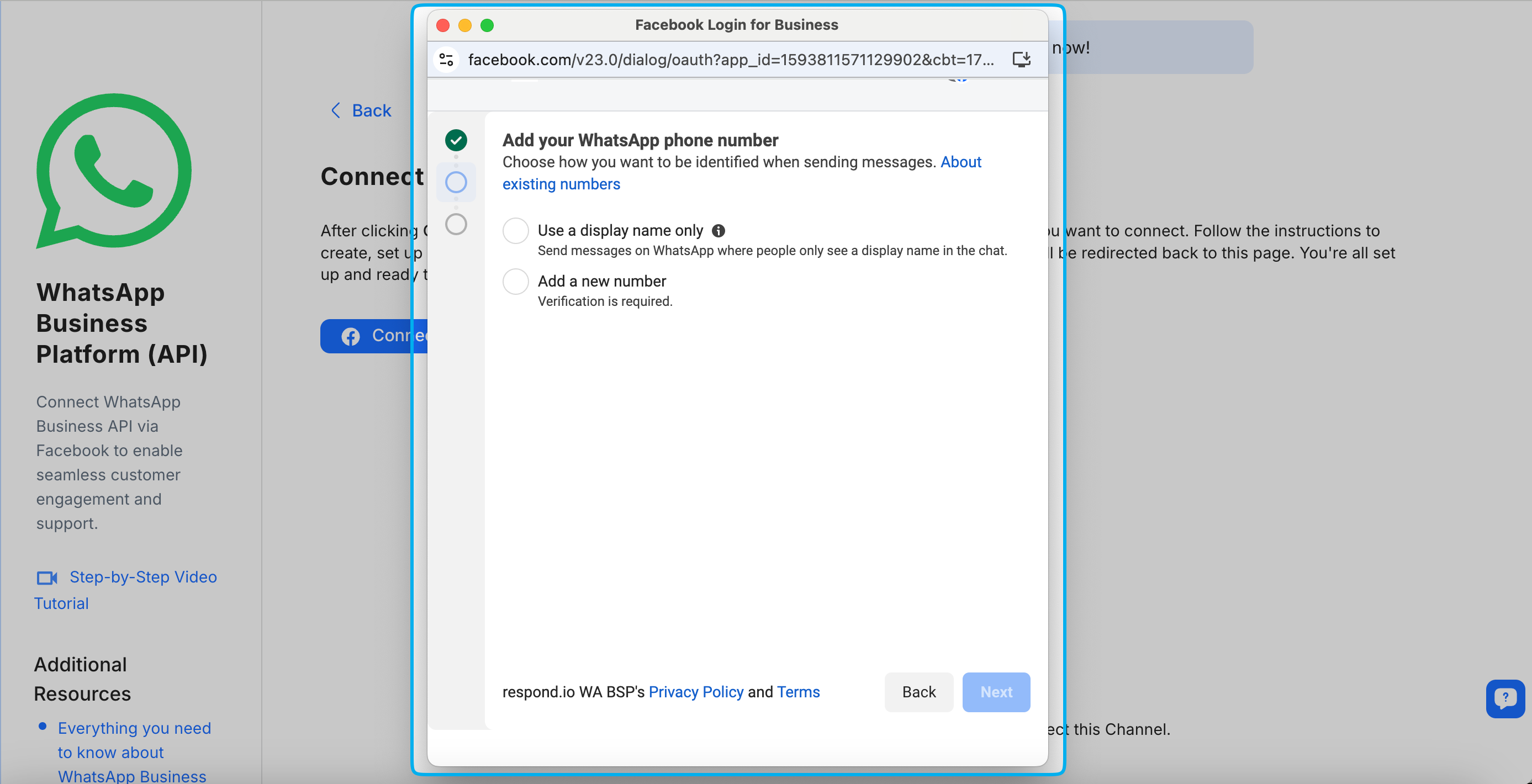Screen dimensions: 1532x784
Task: Select 'Add a new number' radio option
Action: [x=516, y=281]
